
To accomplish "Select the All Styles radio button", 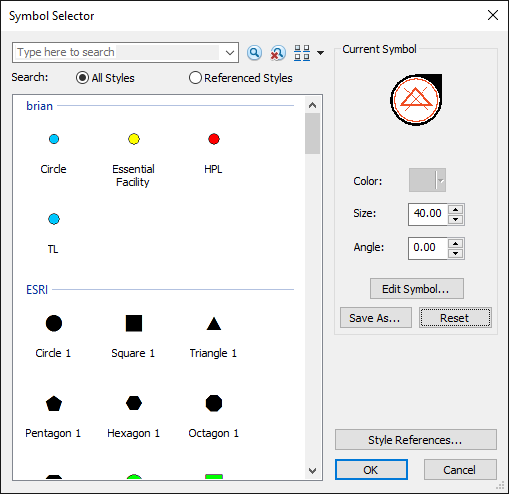I will [82, 78].
